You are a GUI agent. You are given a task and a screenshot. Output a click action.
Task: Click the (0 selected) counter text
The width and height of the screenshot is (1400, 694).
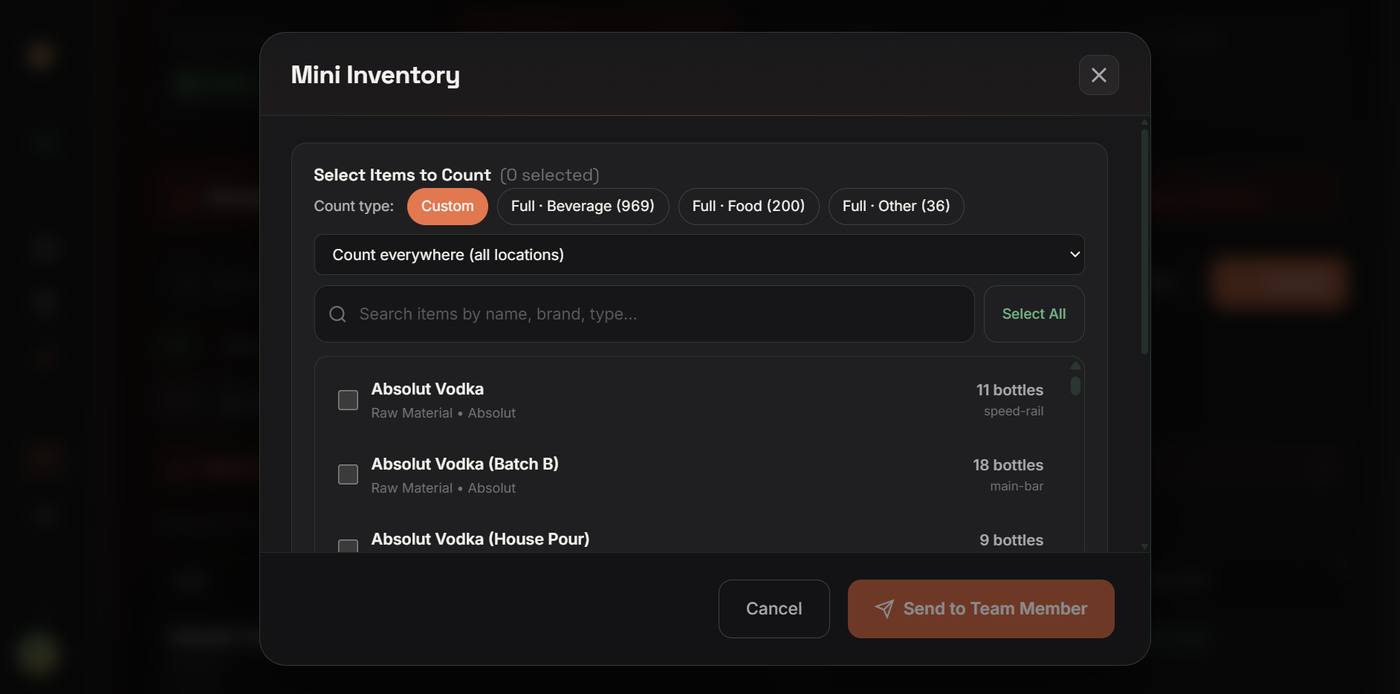550,175
